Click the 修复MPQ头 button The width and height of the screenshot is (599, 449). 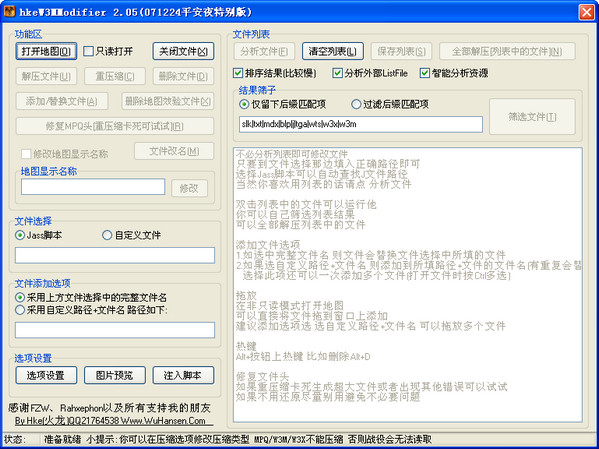[115, 126]
